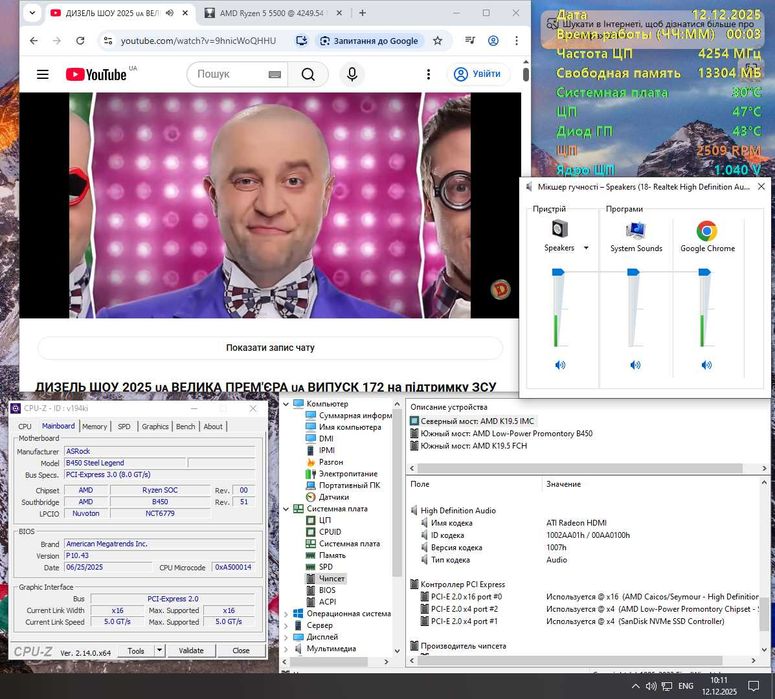Start voice search with the microphone icon
This screenshot has width=775, height=699.
[352, 74]
